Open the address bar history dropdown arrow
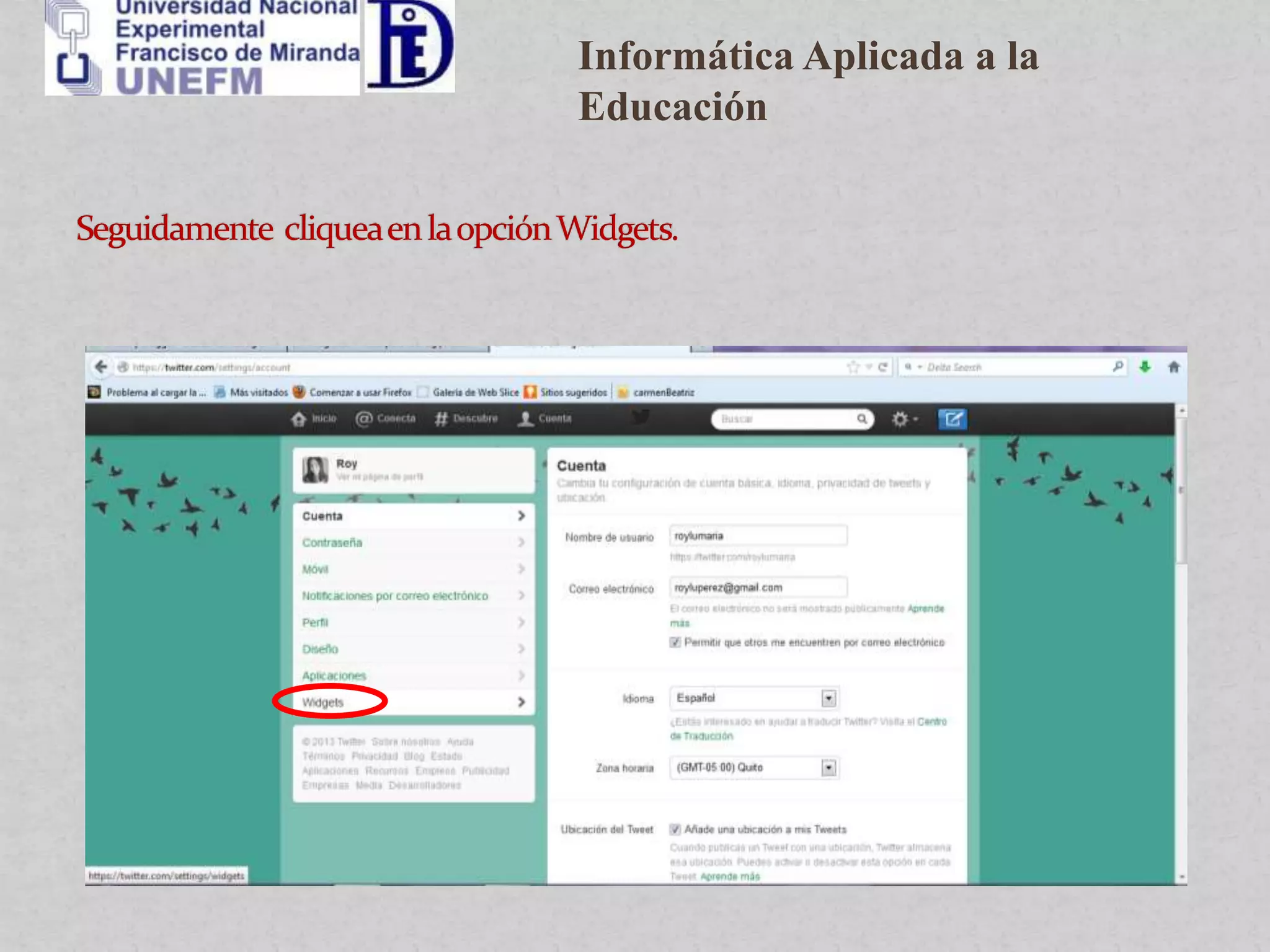 869,367
